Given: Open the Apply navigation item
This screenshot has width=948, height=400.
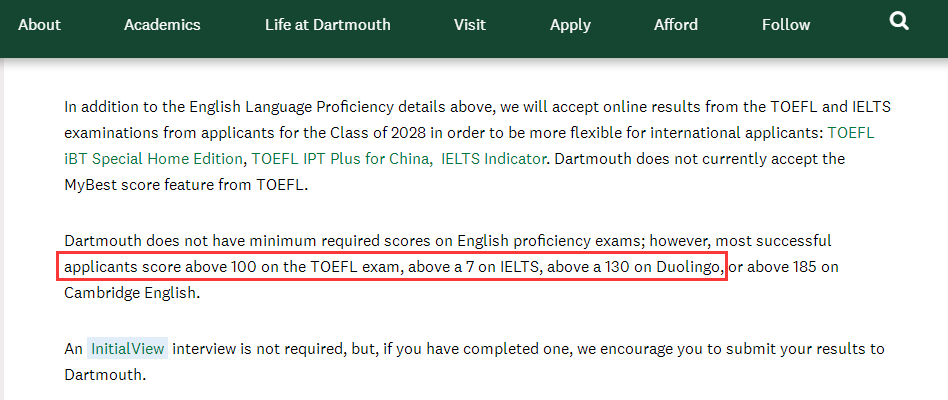Looking at the screenshot, I should tap(570, 25).
